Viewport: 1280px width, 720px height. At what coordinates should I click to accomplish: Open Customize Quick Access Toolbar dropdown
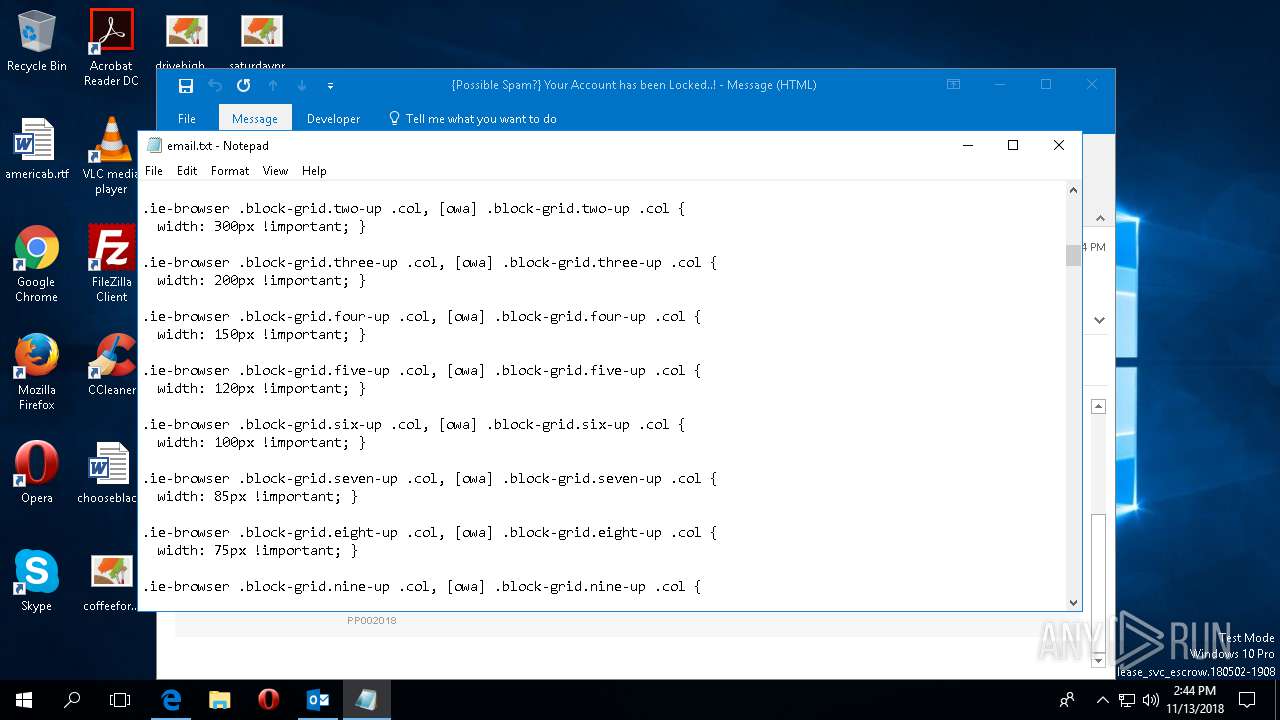pos(330,86)
